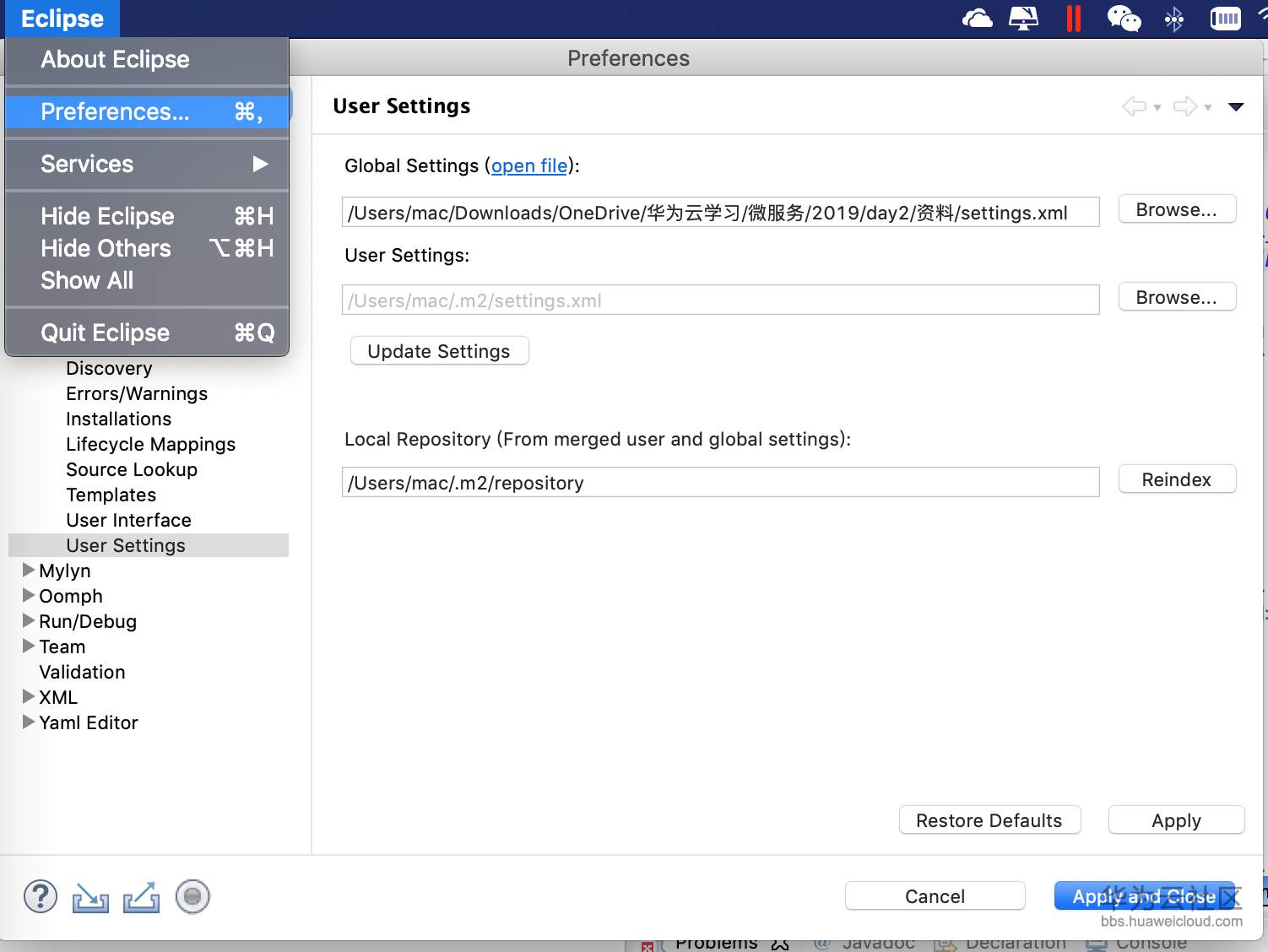
Task: Expand the Oomph tree node
Action: coord(29,595)
